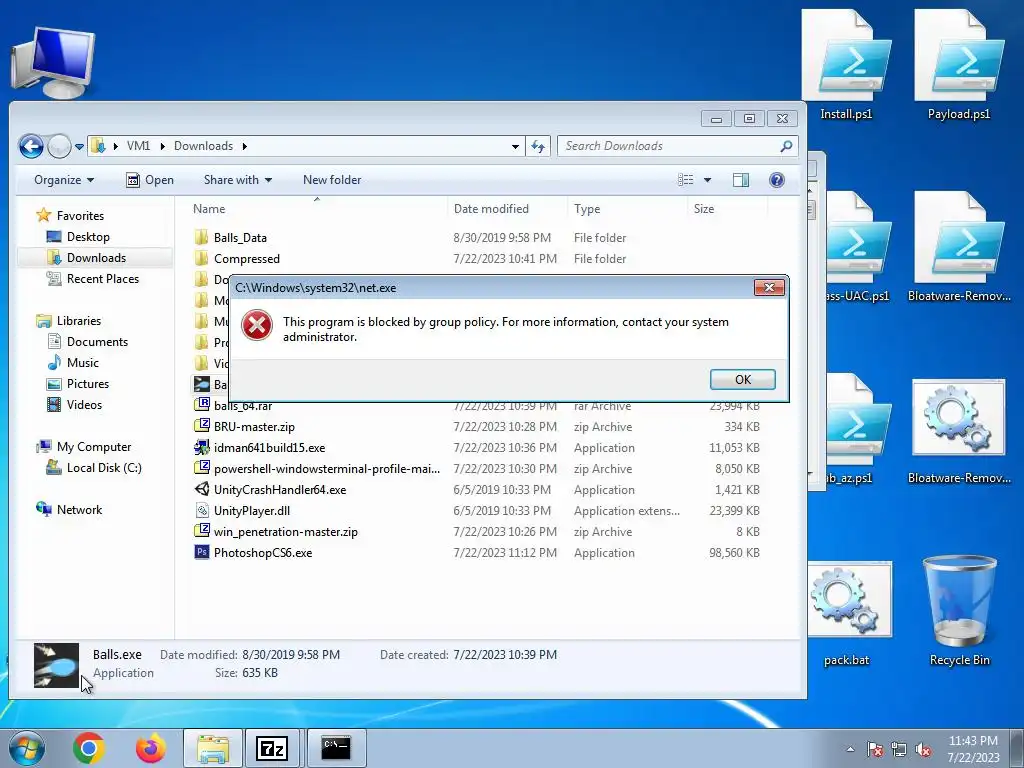Open Recent Places in Favorites
1024x768 pixels.
[x=103, y=278]
